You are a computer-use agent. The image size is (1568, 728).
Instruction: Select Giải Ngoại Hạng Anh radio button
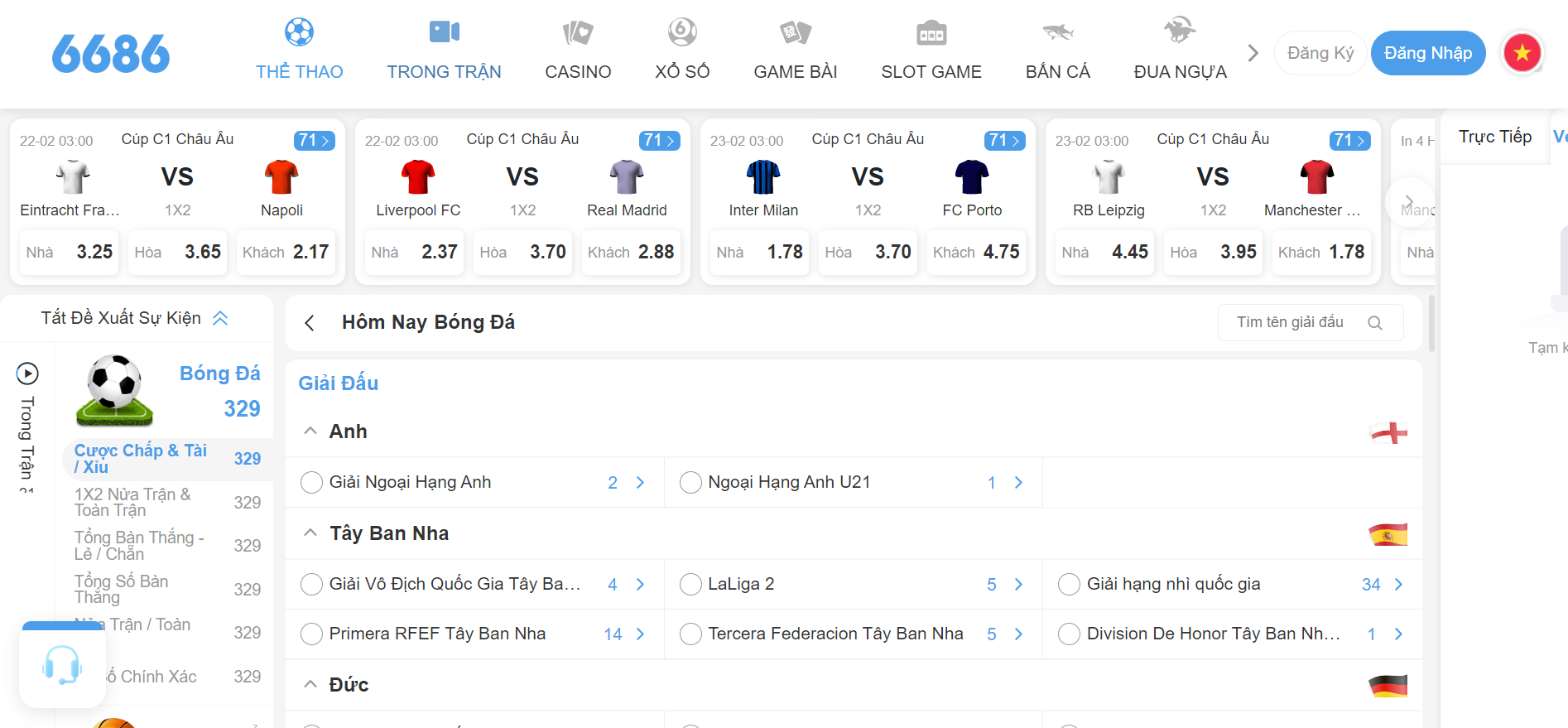311,483
